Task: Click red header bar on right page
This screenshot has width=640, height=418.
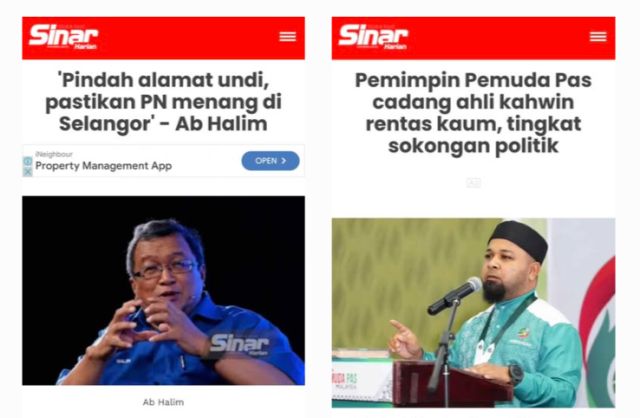Action: tap(473, 38)
